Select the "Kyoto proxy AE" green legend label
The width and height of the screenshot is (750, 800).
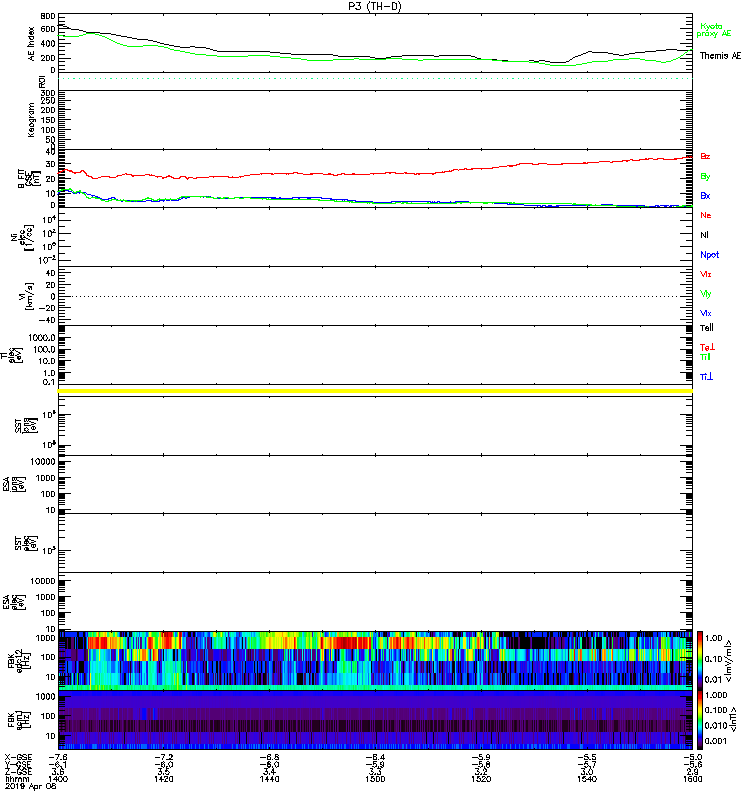714,30
